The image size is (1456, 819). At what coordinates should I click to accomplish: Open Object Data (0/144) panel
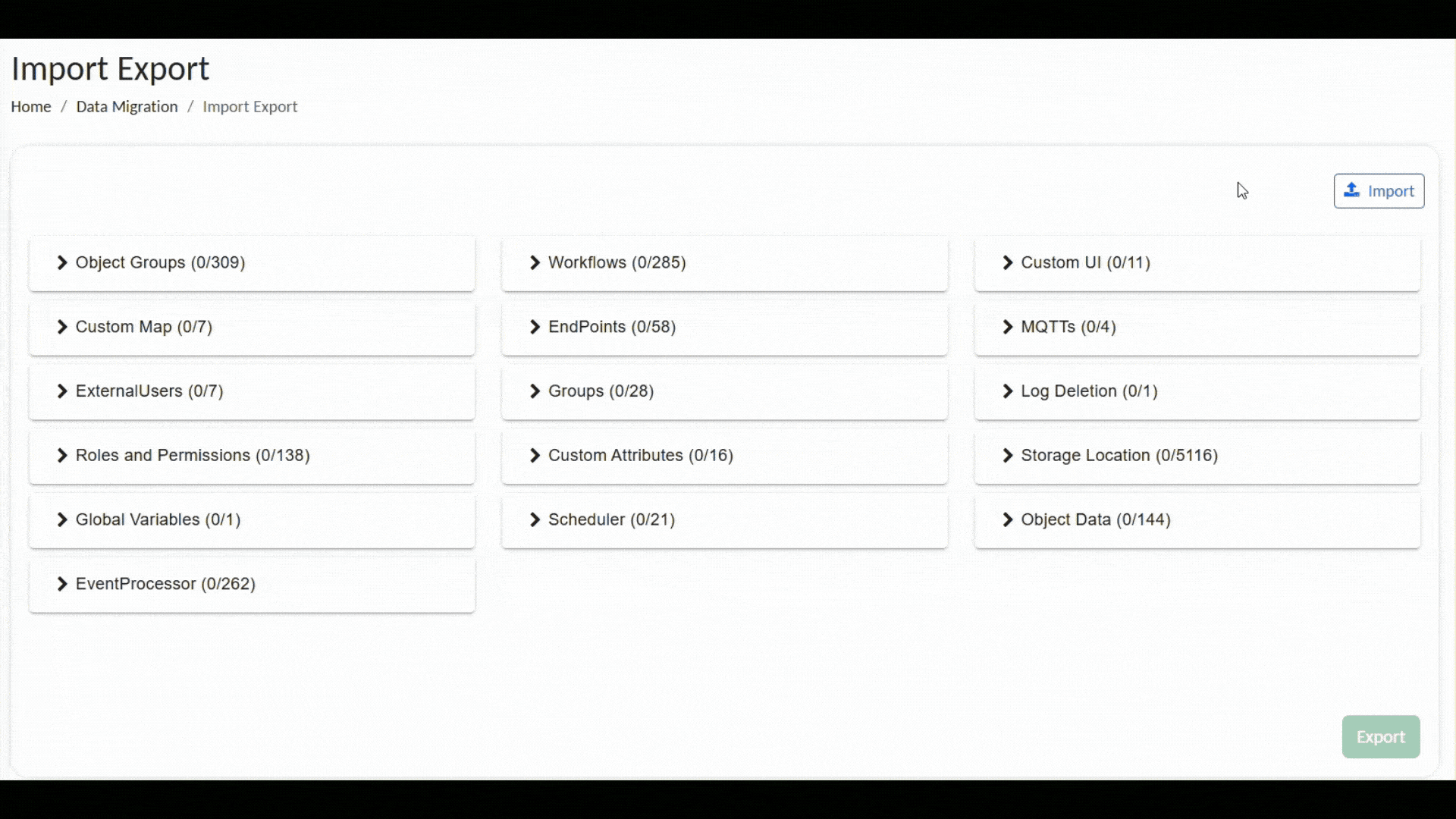point(1095,520)
